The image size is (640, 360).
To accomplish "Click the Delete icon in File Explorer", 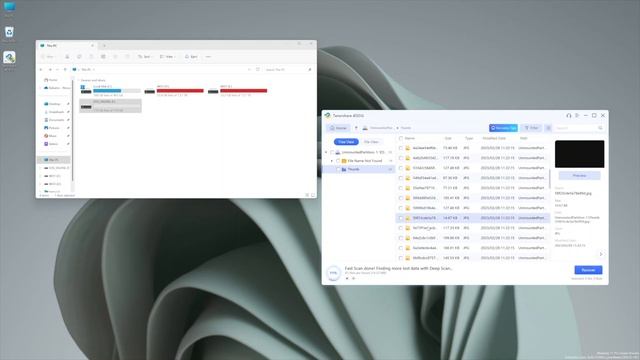I will 127,57.
